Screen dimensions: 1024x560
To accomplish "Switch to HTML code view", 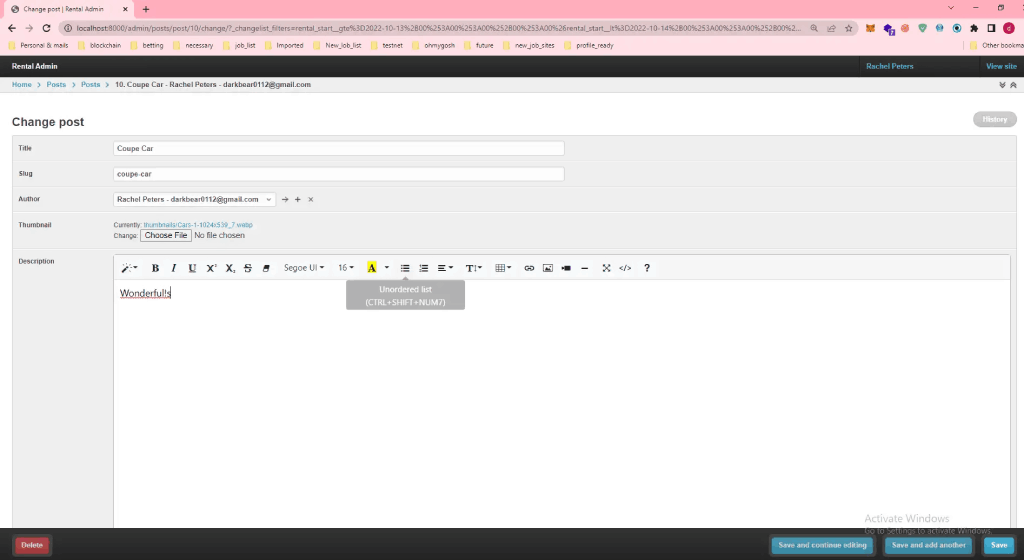I will 625,268.
